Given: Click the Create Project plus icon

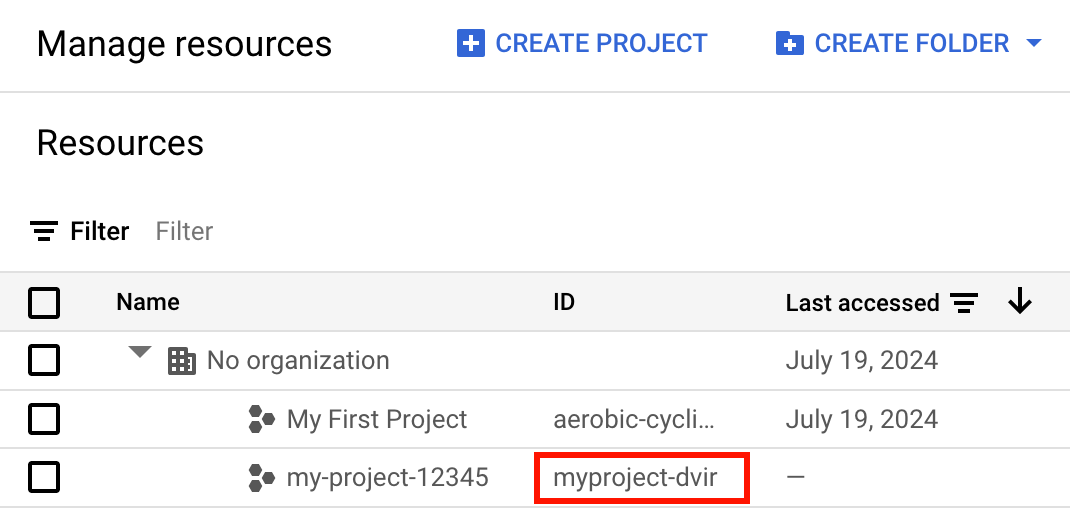Looking at the screenshot, I should tap(470, 44).
